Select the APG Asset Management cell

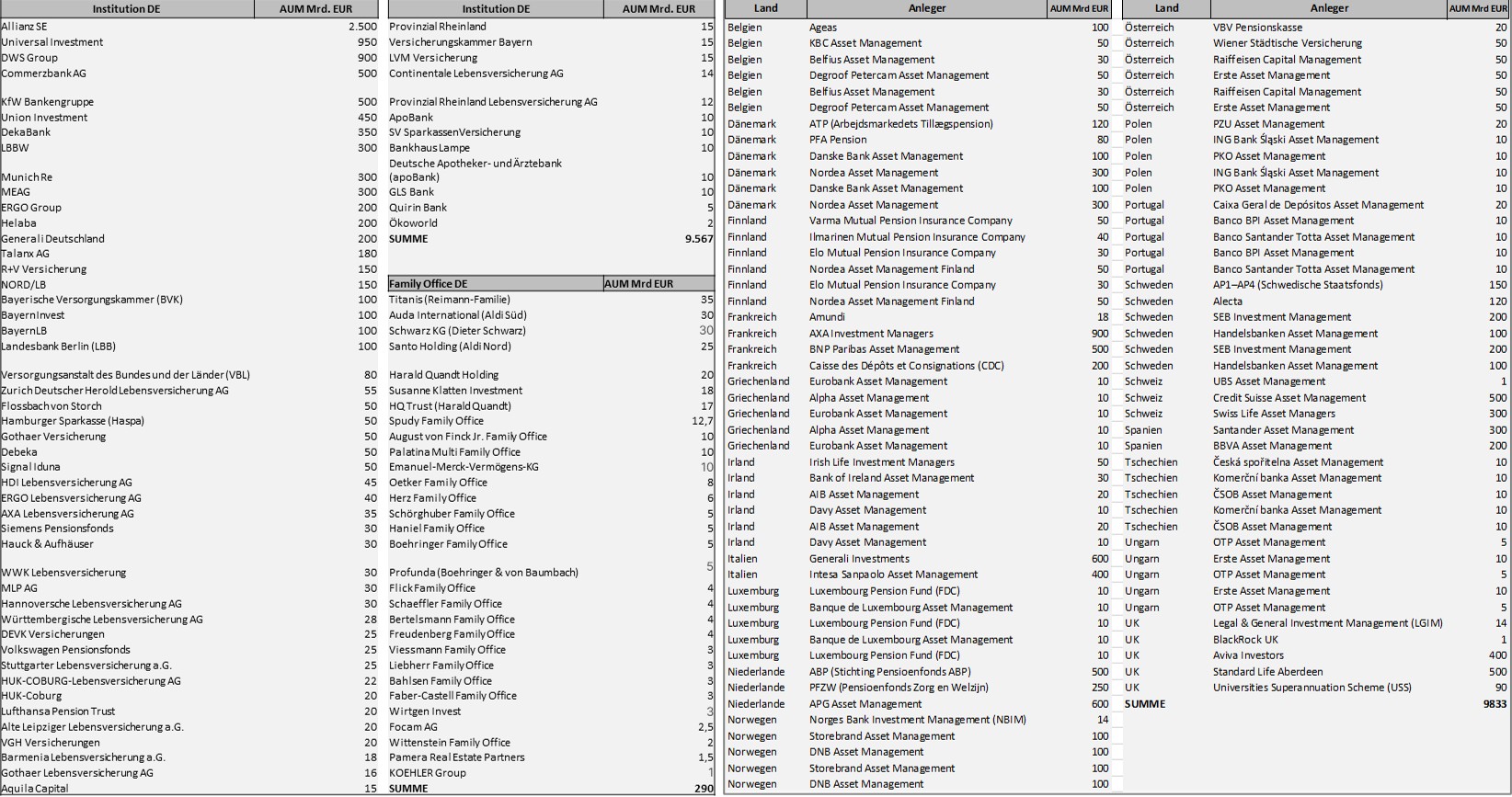(865, 704)
